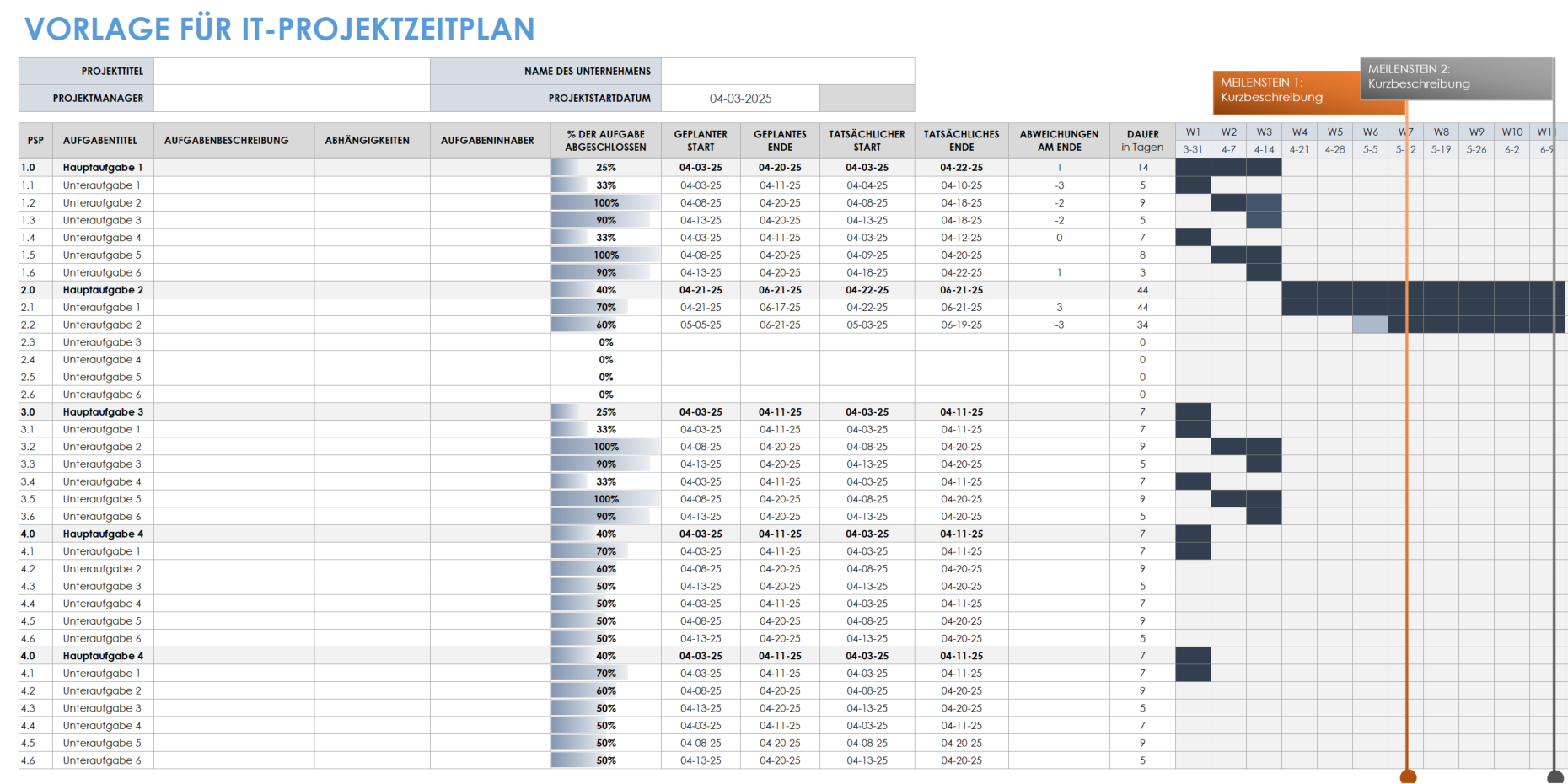Select the project start date 04-03-2025
This screenshot has width=1568, height=784.
tap(740, 99)
